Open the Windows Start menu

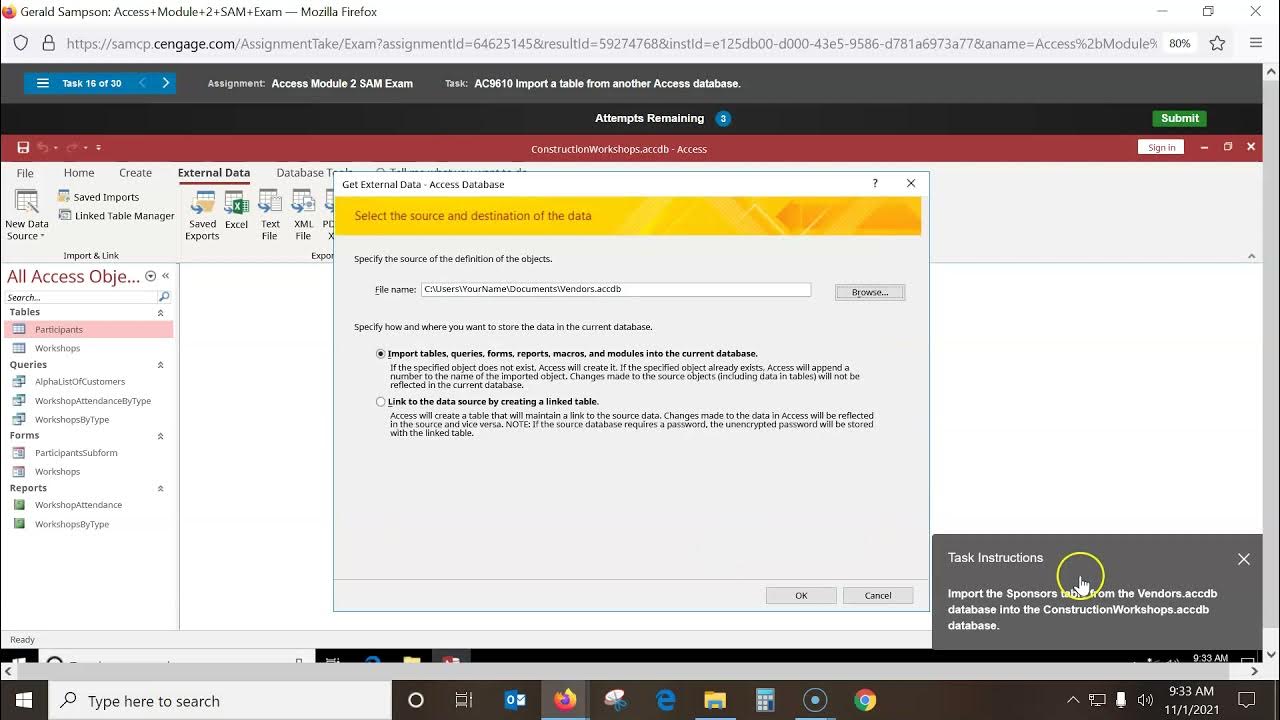tap(23, 700)
